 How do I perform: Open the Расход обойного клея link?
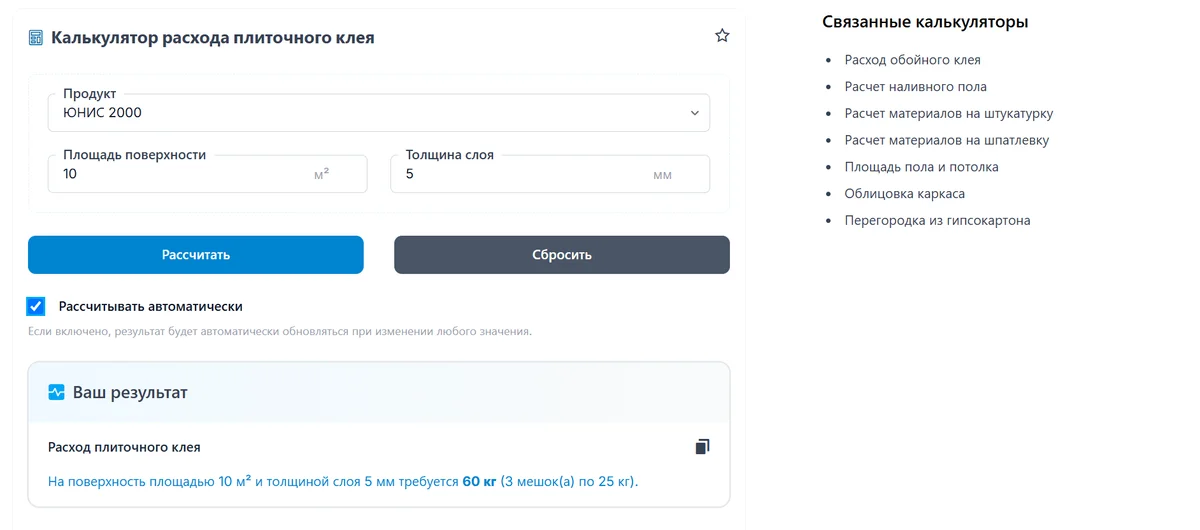(x=912, y=60)
